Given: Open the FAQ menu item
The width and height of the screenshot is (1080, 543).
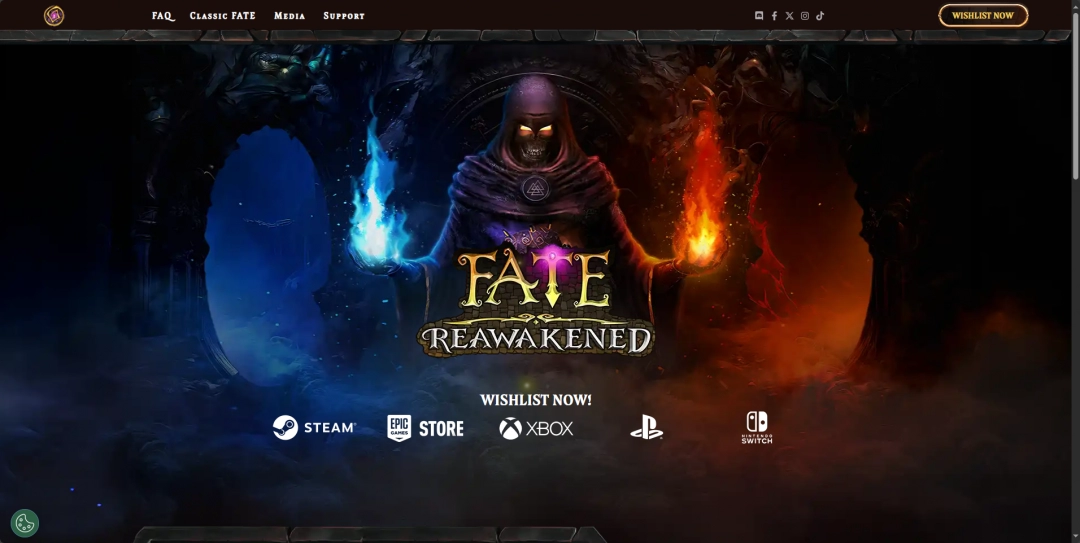Looking at the screenshot, I should [163, 15].
